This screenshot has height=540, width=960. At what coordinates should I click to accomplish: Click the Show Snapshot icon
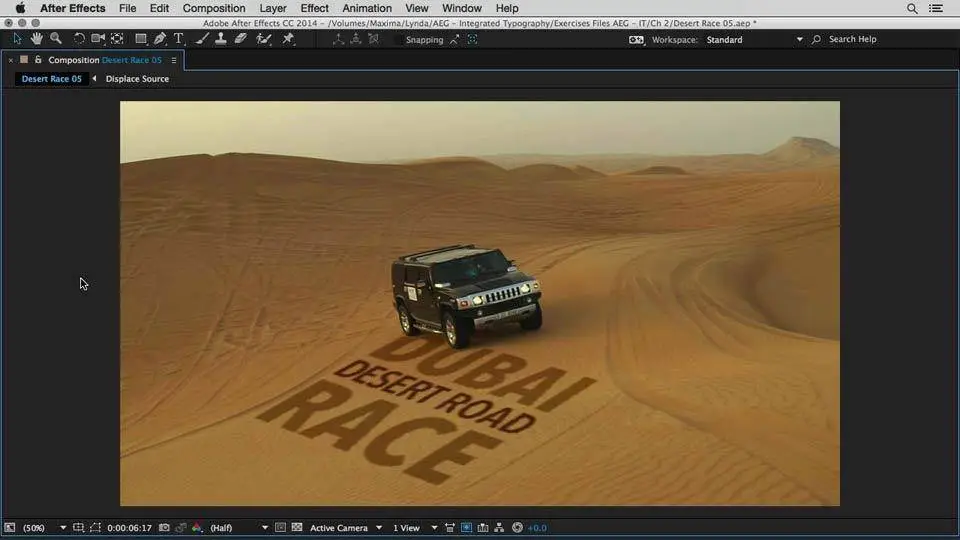[x=181, y=528]
